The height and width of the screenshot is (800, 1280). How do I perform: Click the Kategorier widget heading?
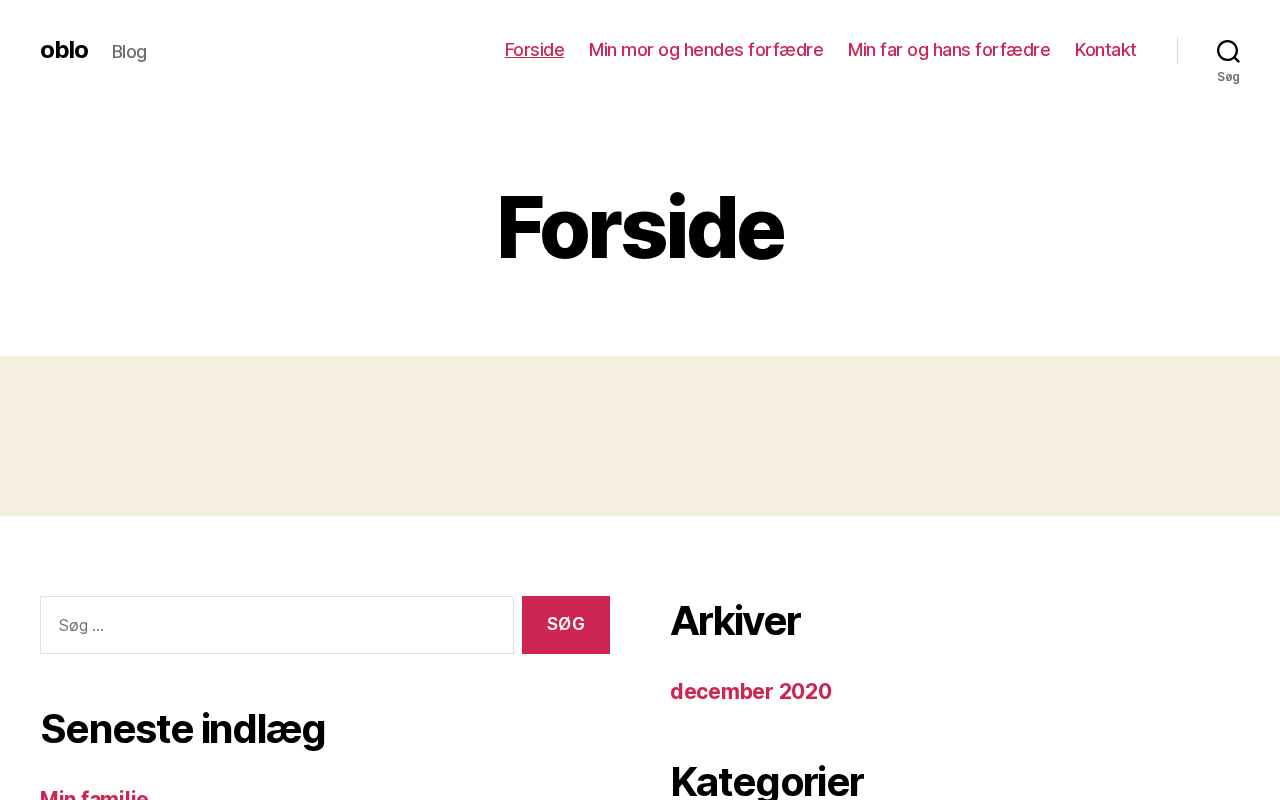tap(767, 782)
